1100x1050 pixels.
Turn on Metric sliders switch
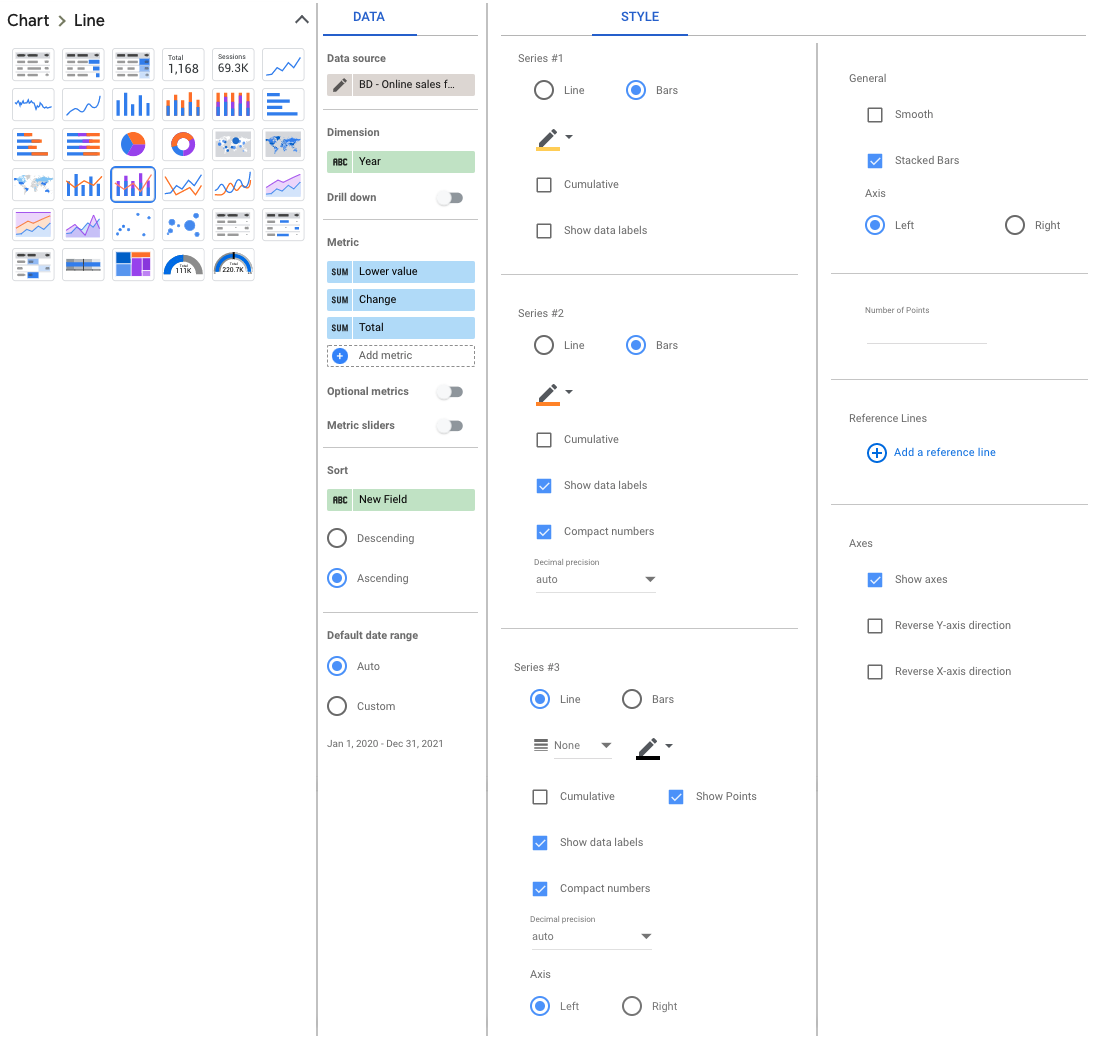pyautogui.click(x=450, y=426)
